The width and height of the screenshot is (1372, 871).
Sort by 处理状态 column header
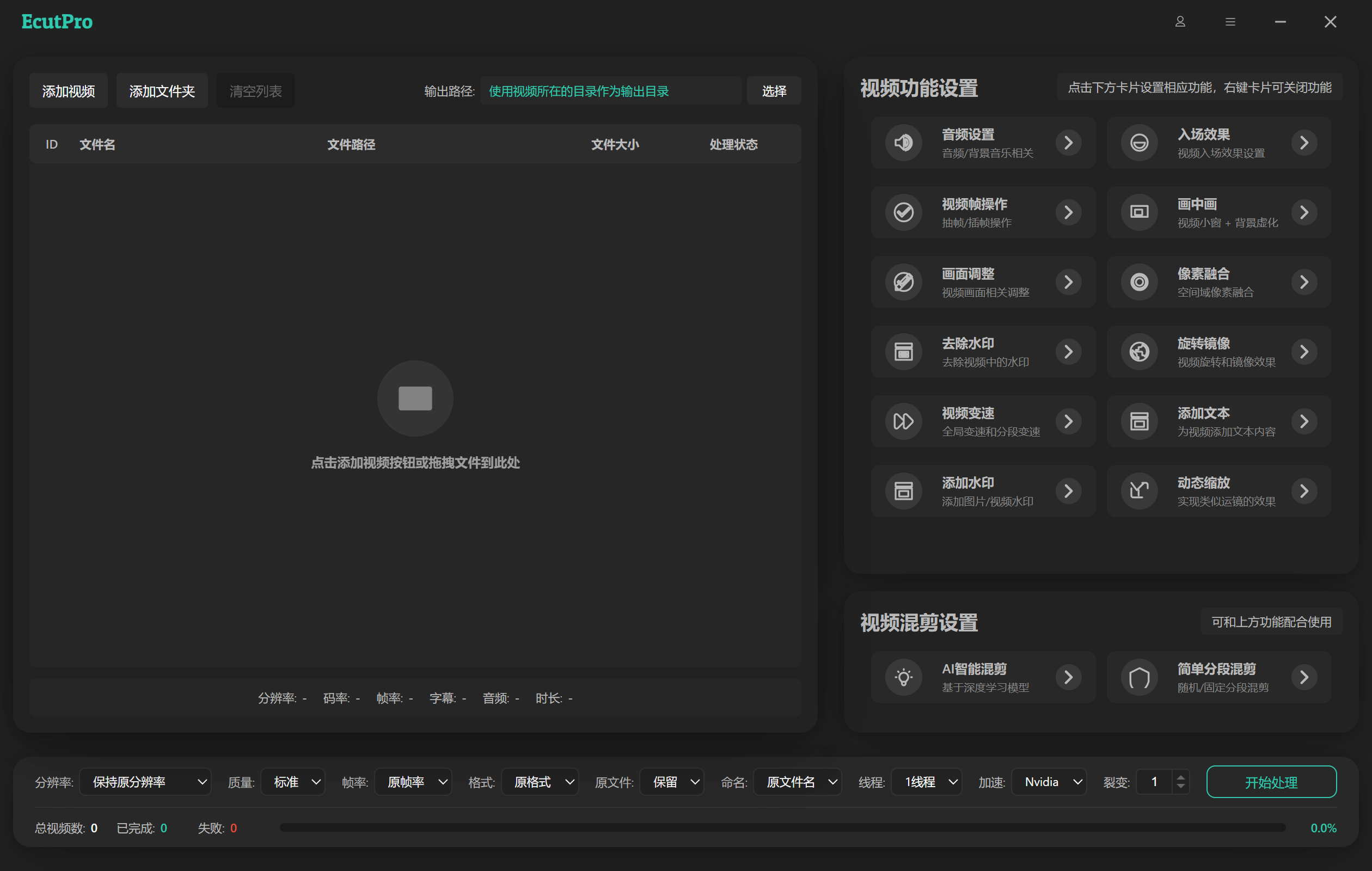tap(733, 145)
